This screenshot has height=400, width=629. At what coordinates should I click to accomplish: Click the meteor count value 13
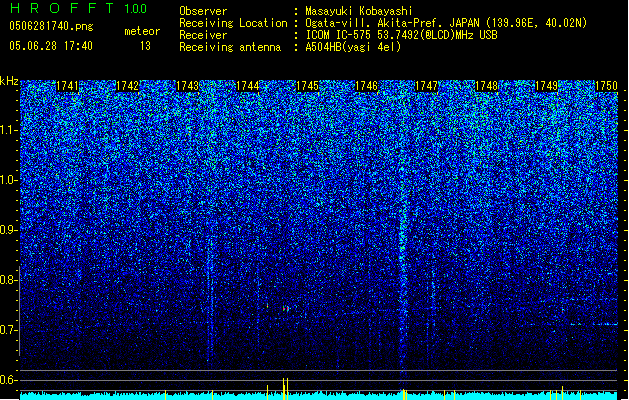tap(145, 46)
